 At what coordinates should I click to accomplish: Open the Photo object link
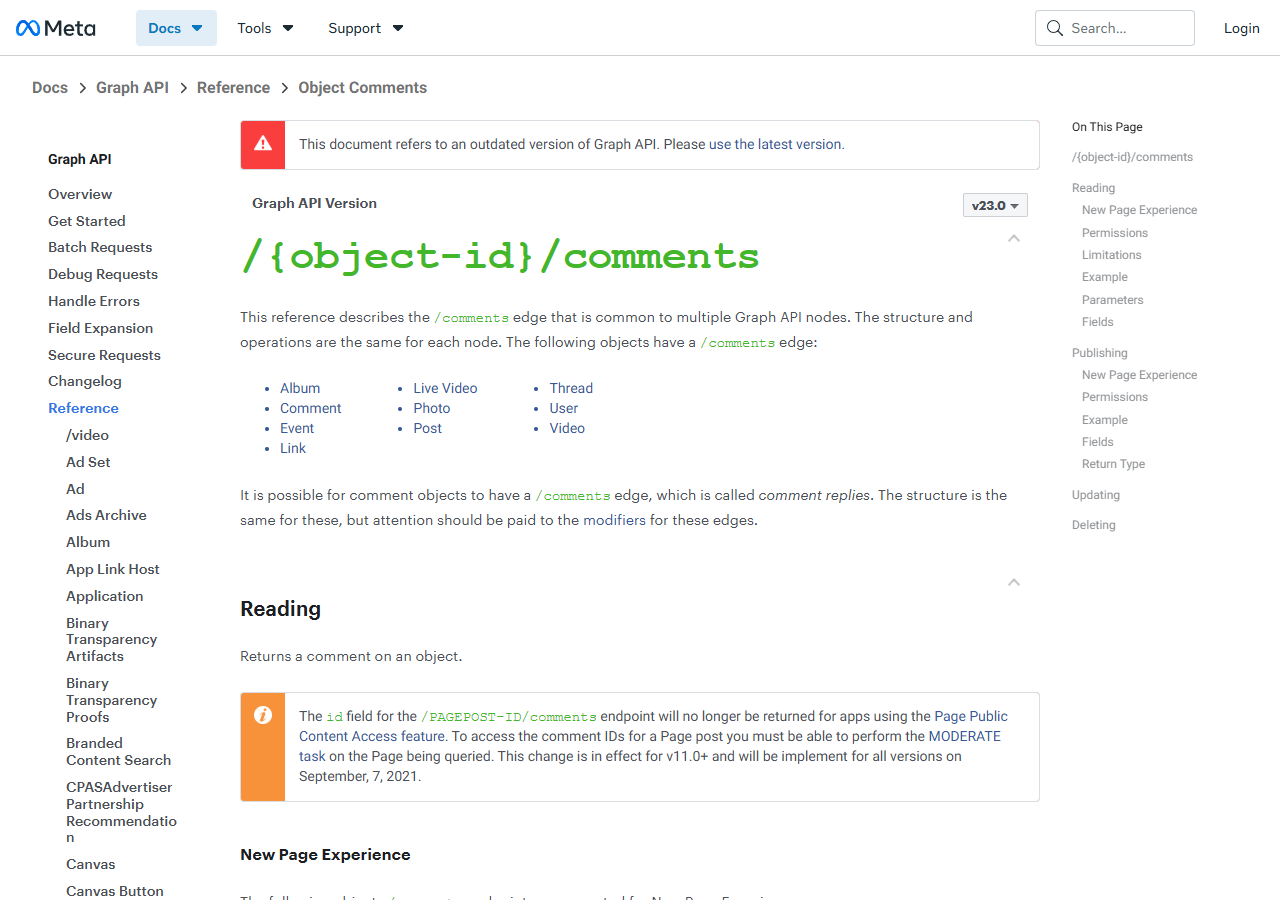(432, 408)
